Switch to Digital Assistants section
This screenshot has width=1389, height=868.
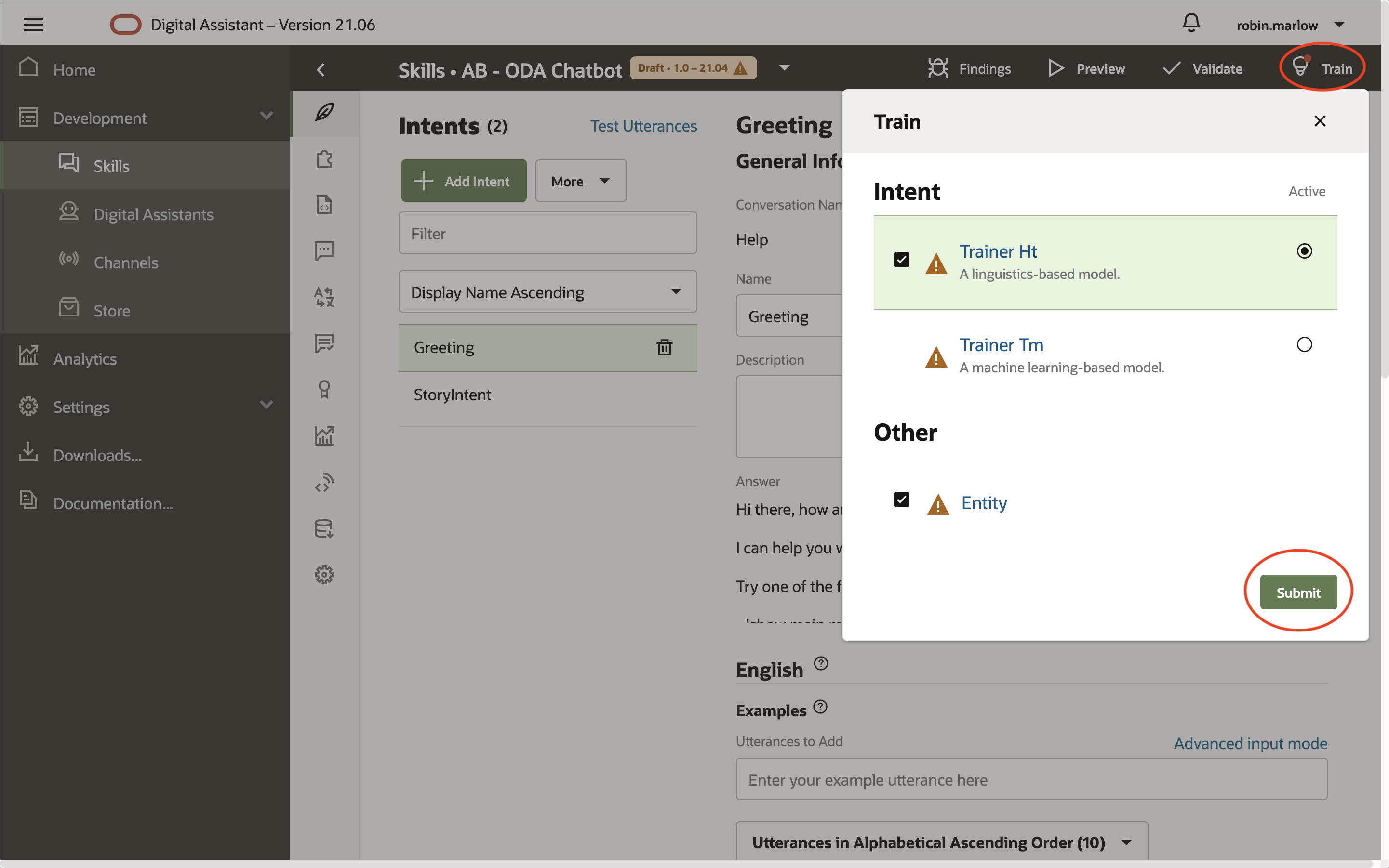[153, 214]
